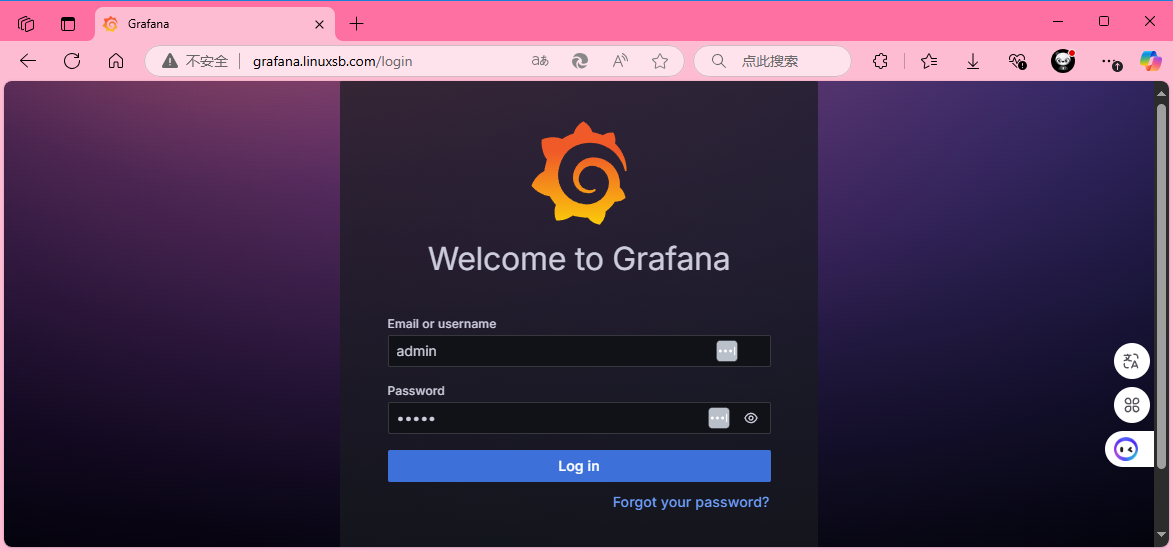Open the floating assistant face button
Screen dimensions: 1173x551
coord(1128,449)
